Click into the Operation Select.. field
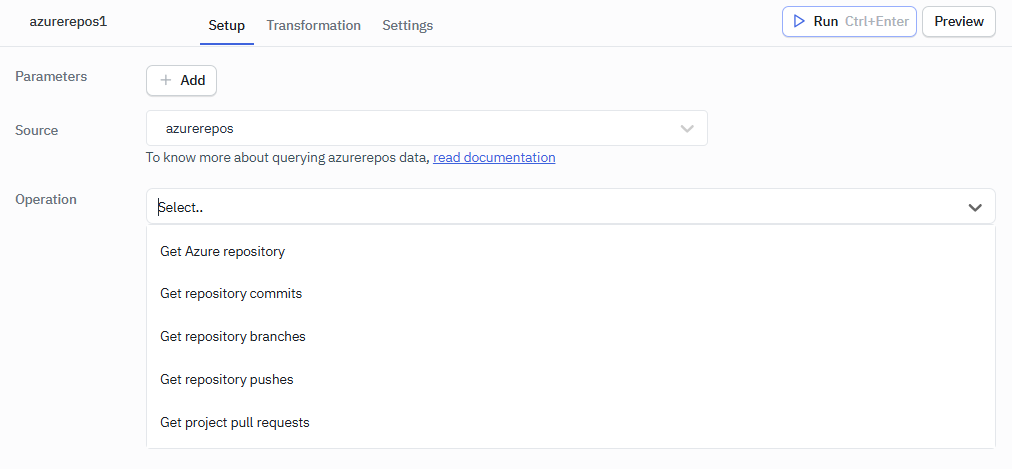This screenshot has width=1012, height=469. click(x=571, y=206)
